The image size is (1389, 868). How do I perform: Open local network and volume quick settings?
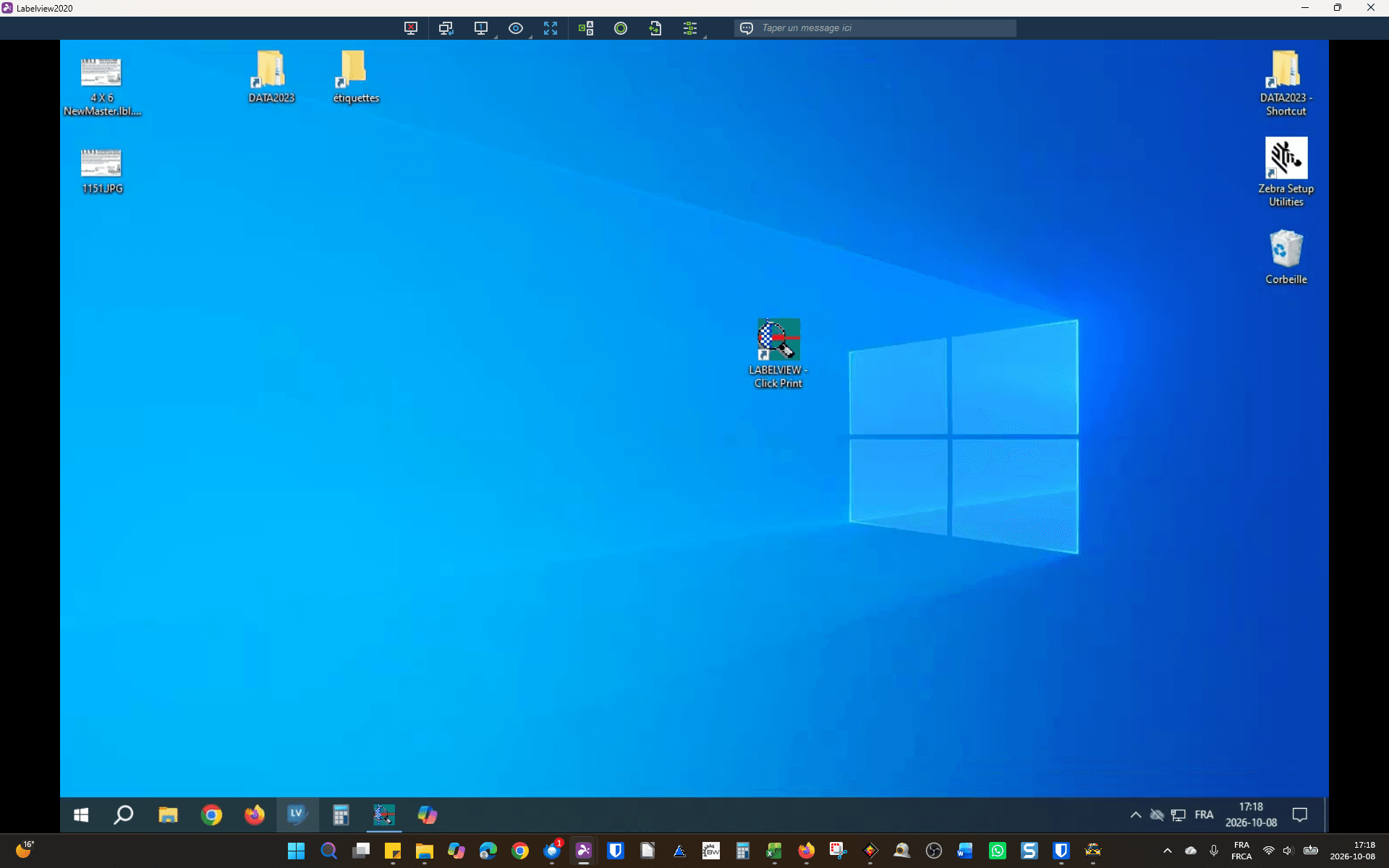tap(1290, 851)
